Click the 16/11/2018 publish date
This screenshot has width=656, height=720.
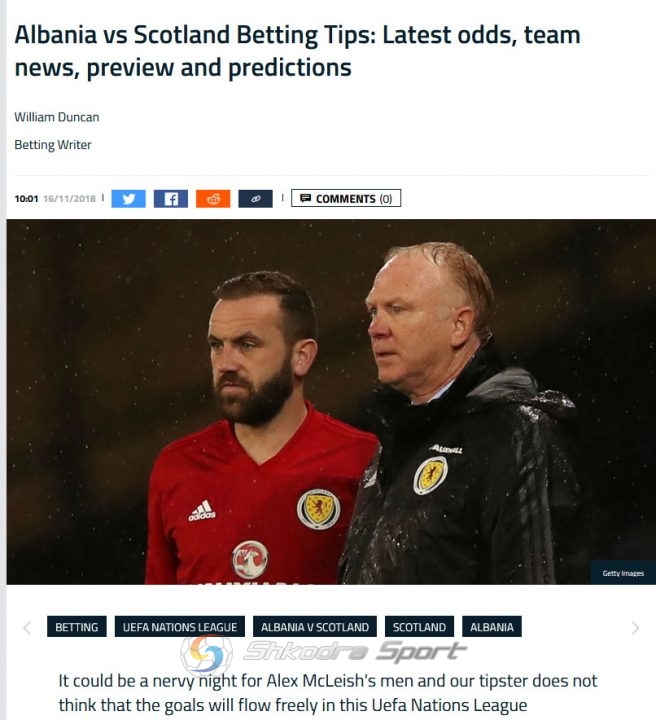[x=69, y=199]
